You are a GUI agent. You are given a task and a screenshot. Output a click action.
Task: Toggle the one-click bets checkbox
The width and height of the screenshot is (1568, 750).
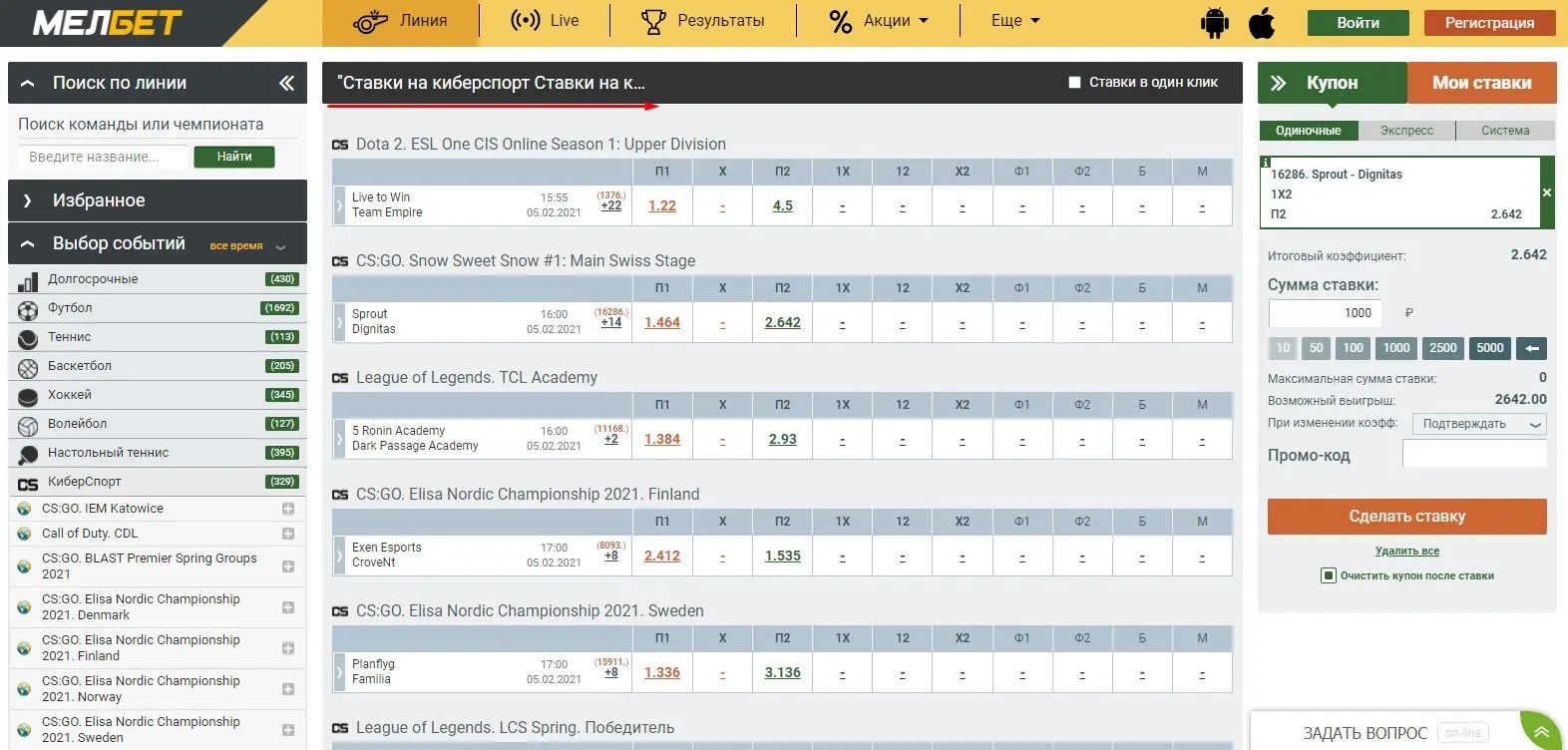[x=1074, y=83]
